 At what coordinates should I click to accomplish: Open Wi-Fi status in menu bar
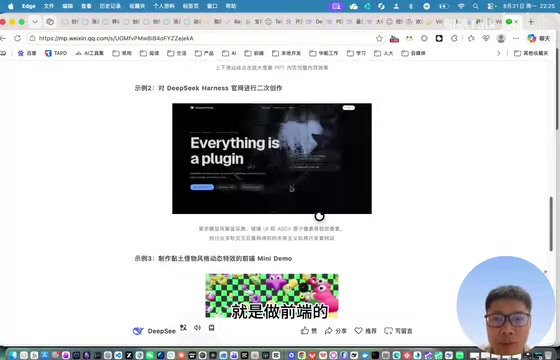pyautogui.click(x=461, y=6)
